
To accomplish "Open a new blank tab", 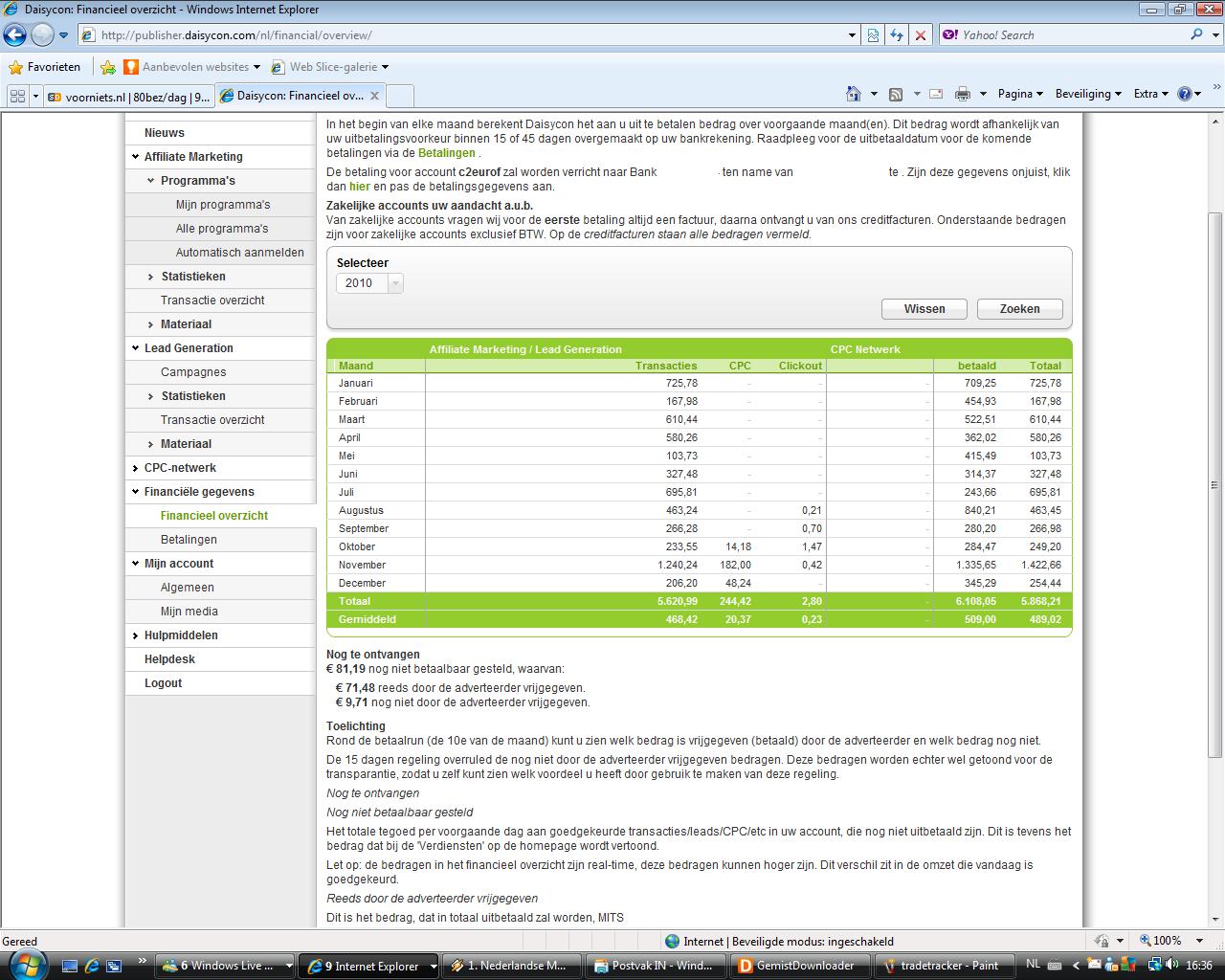I will pyautogui.click(x=400, y=96).
